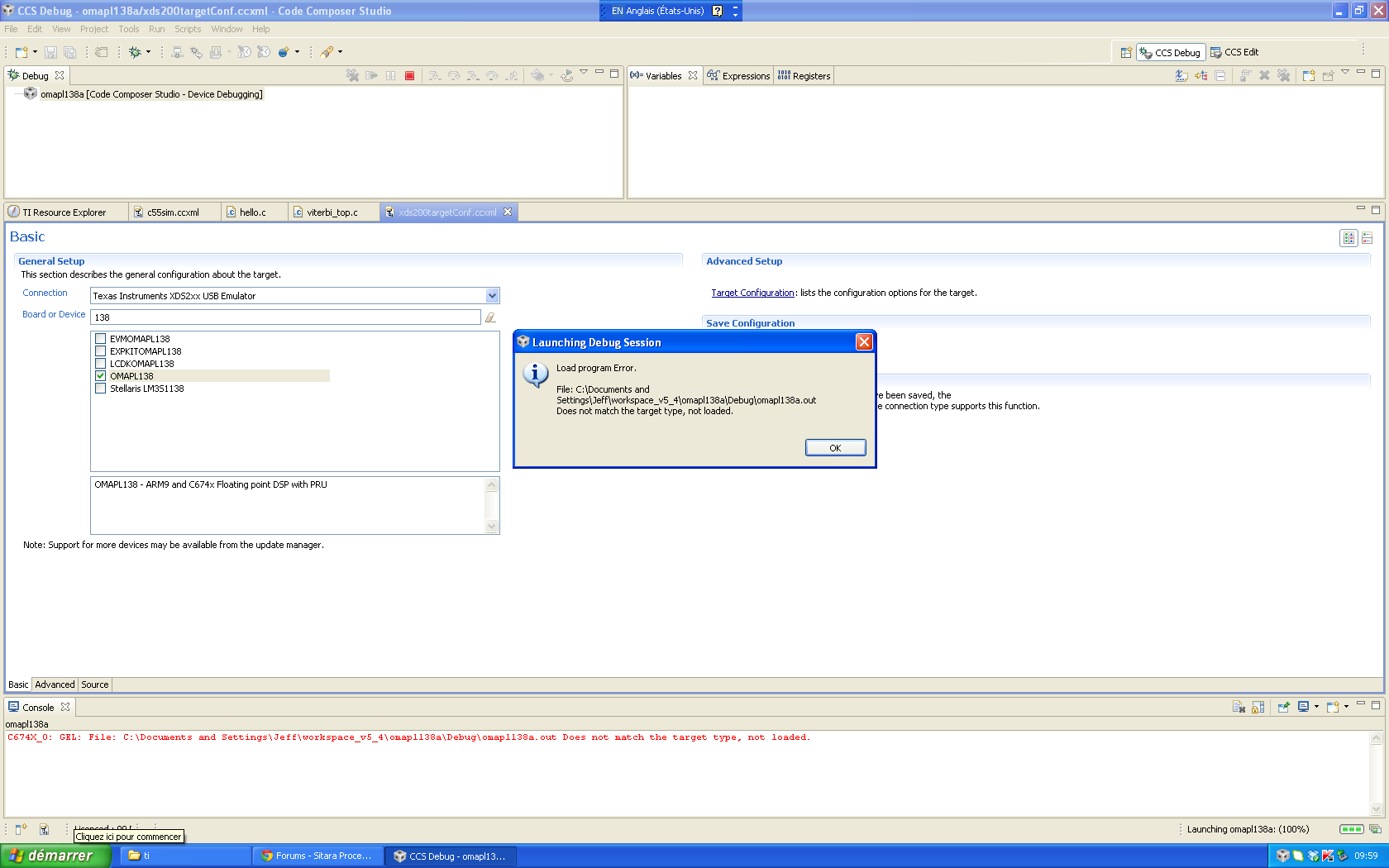
Task: Open the TI Resource Explorer tab
Action: tap(64, 212)
